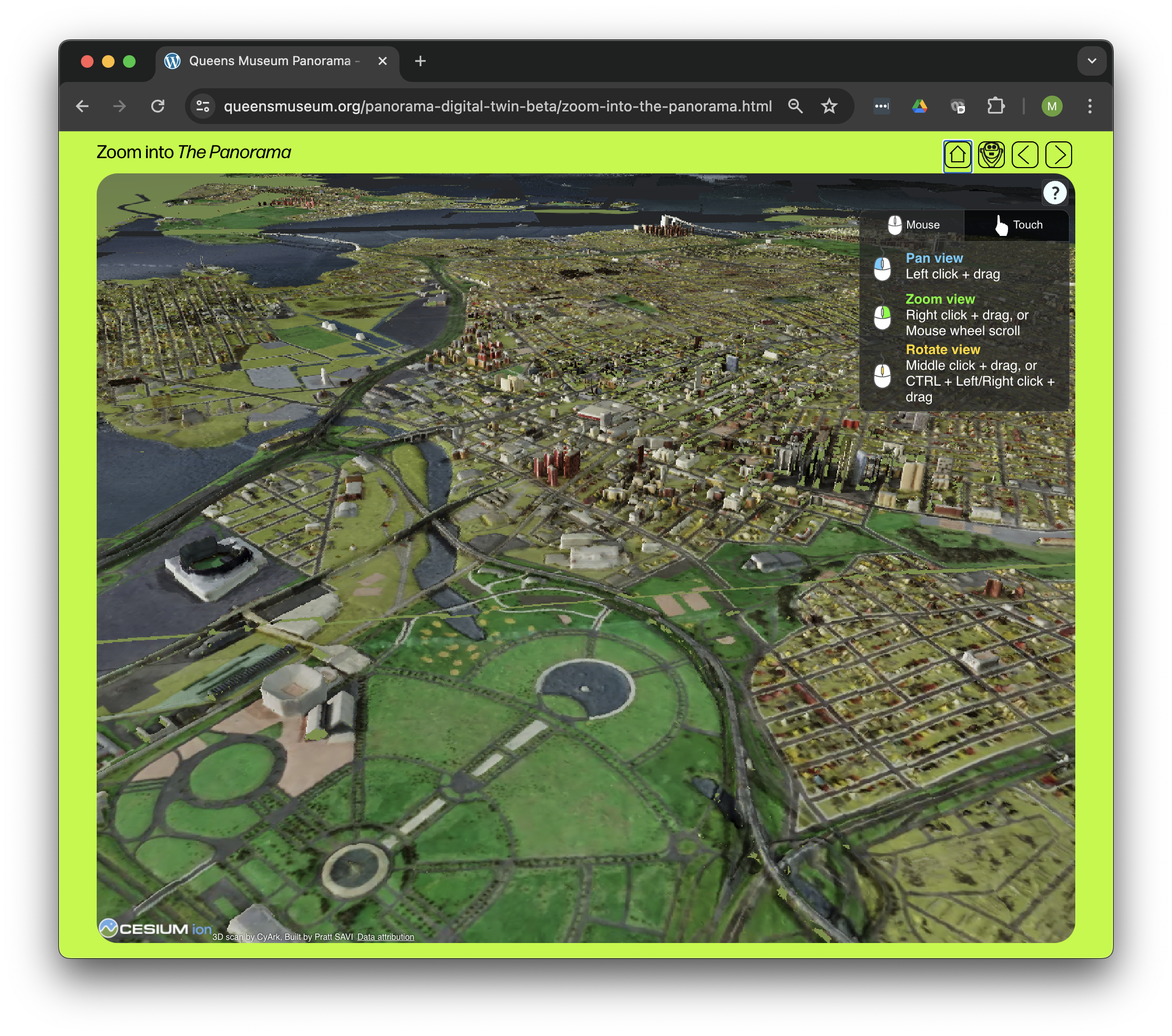Select the Mouse controls tab
Viewport: 1172px width, 1036px height.
pyautogui.click(x=913, y=225)
